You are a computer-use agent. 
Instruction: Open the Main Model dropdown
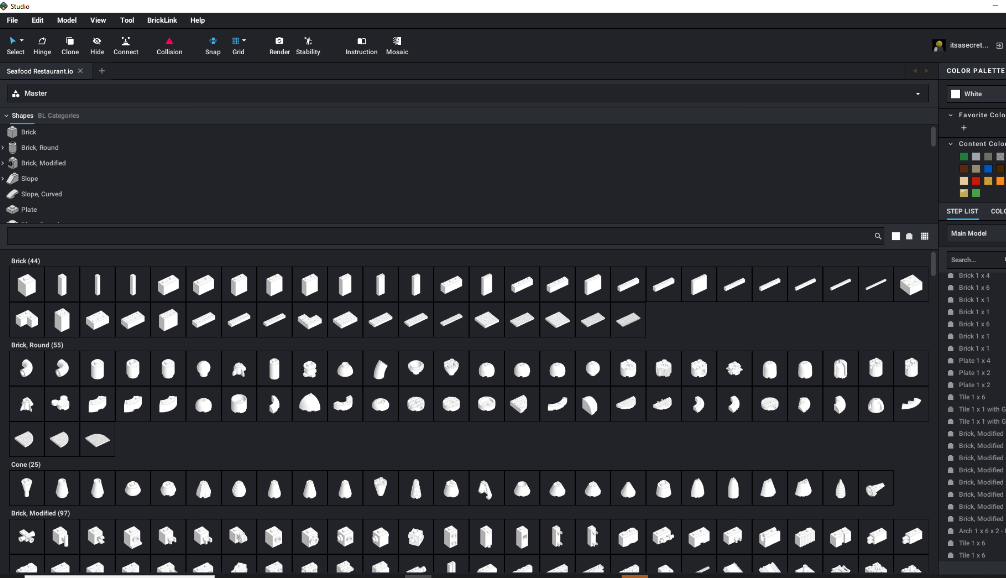pyautogui.click(x=977, y=234)
